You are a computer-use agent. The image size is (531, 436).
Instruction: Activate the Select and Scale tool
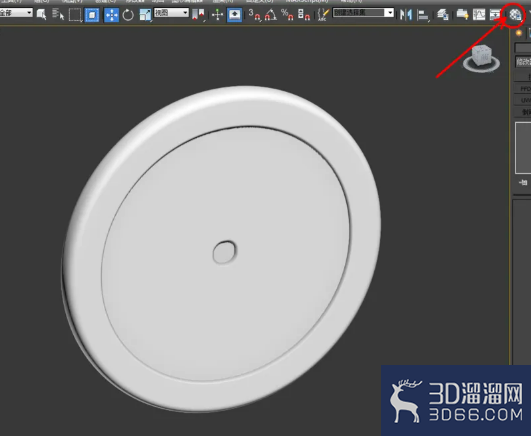tap(145, 15)
